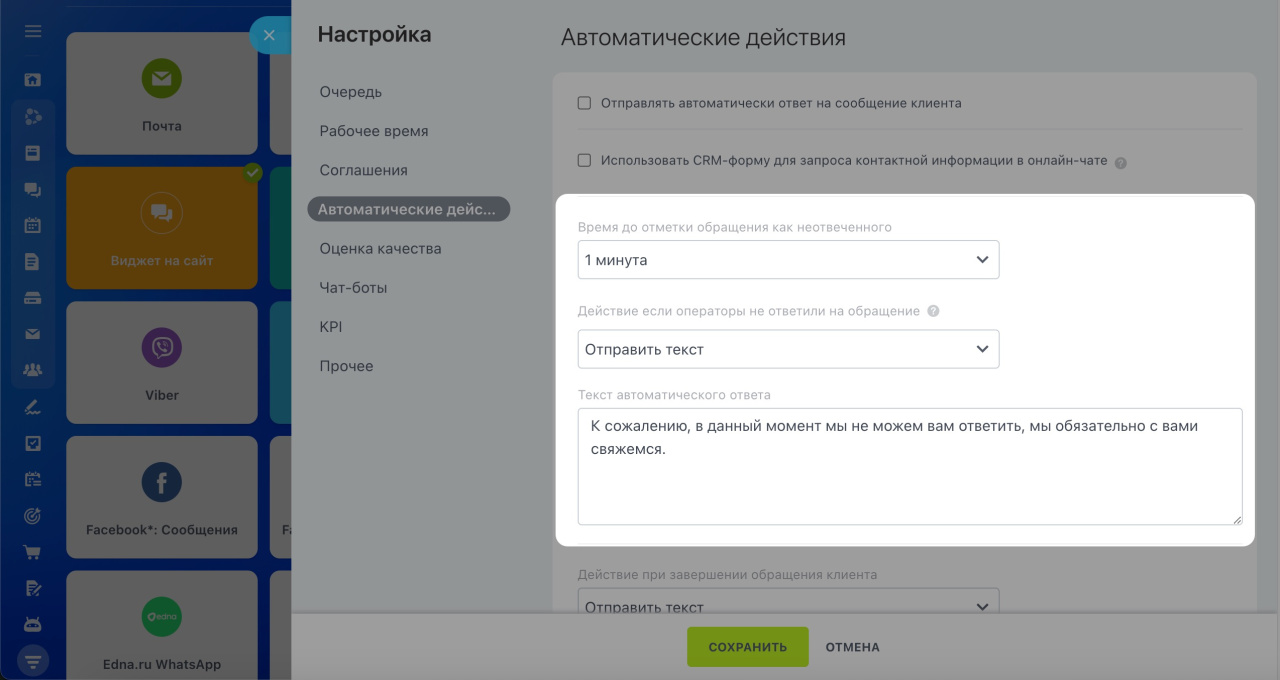This screenshot has width=1280, height=680.
Task: Open the chat bubbles sidebar icon
Action: pyautogui.click(x=33, y=189)
